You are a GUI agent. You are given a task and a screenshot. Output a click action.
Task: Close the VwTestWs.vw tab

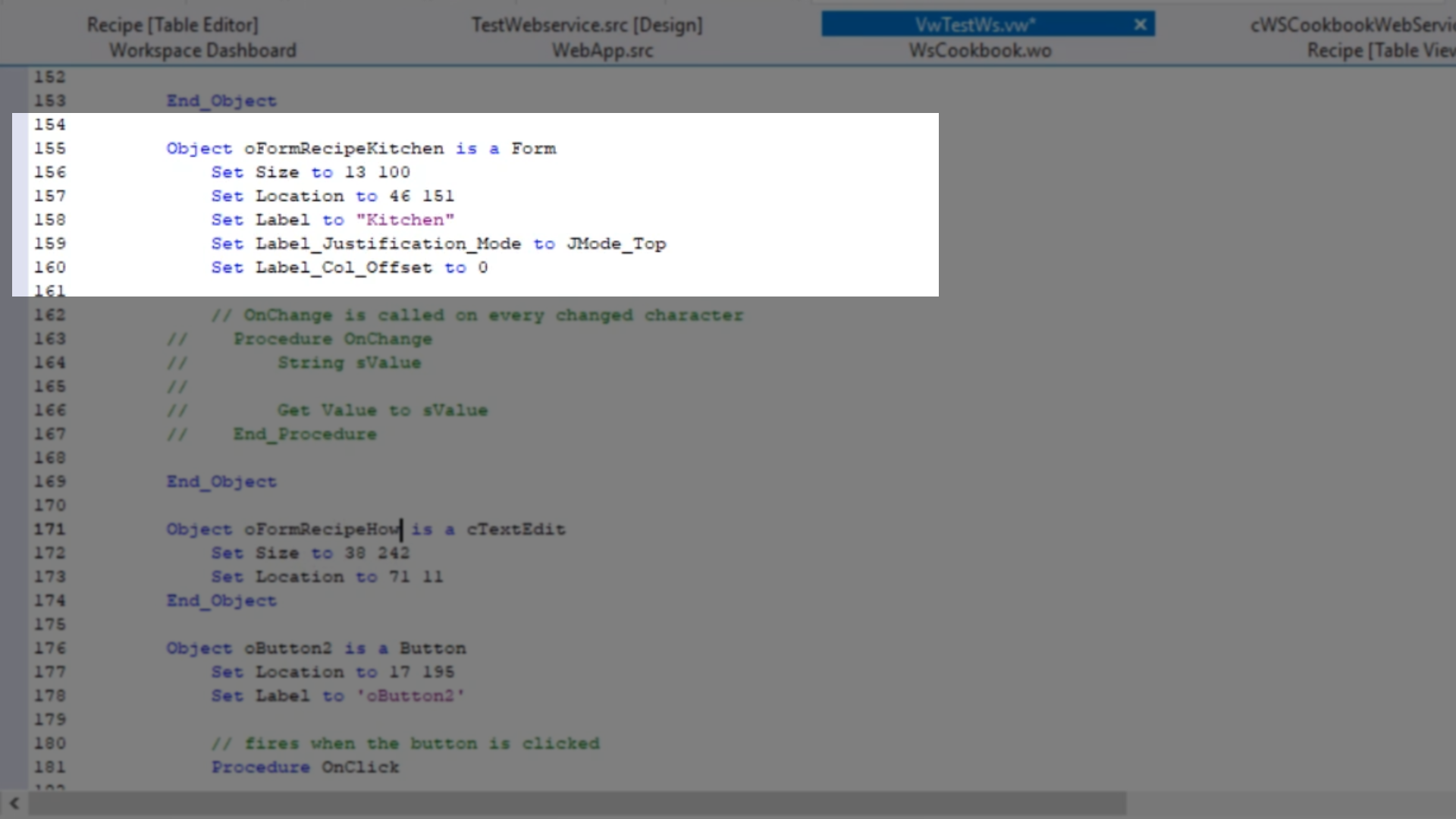(x=1140, y=25)
